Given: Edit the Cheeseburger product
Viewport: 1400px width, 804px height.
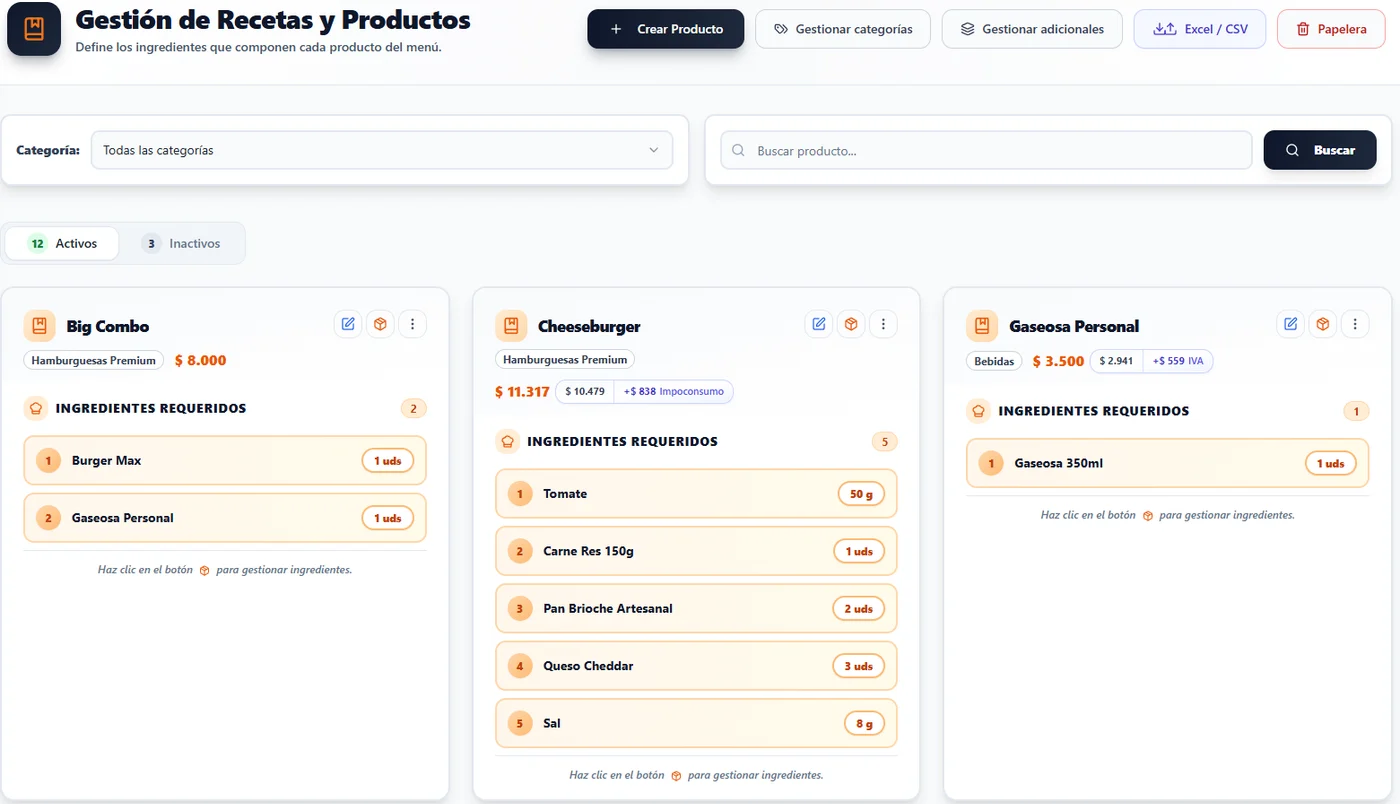Looking at the screenshot, I should coord(819,324).
